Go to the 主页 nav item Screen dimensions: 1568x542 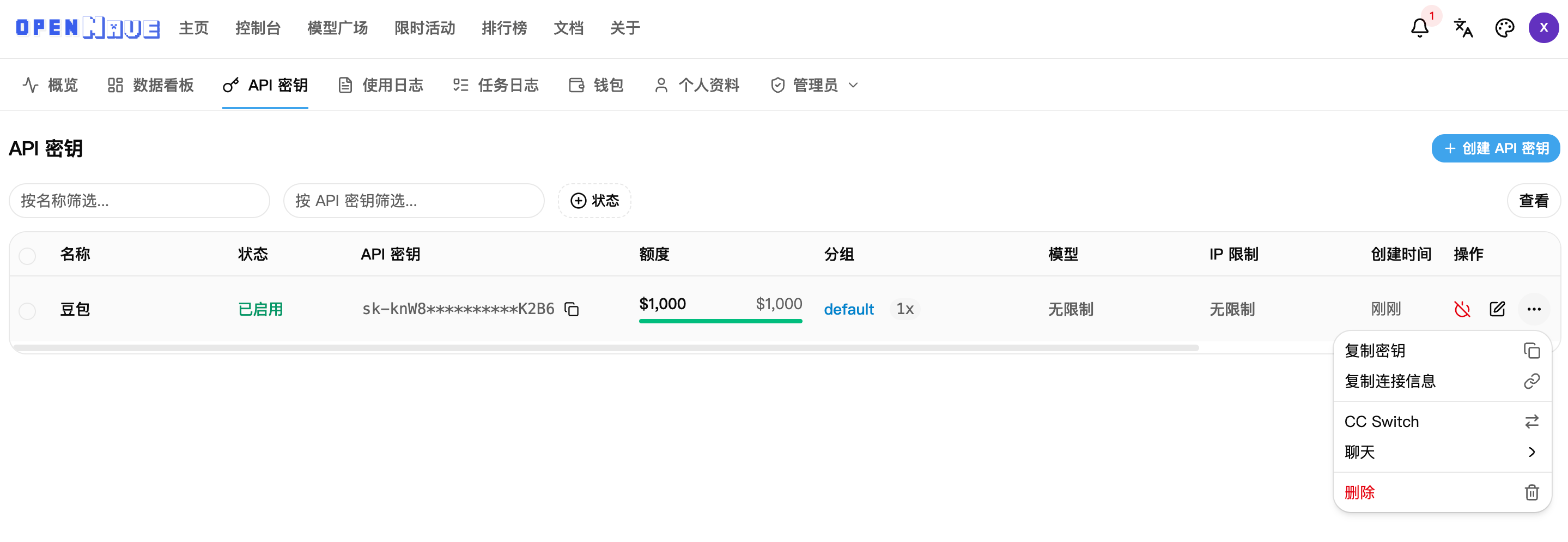point(194,28)
